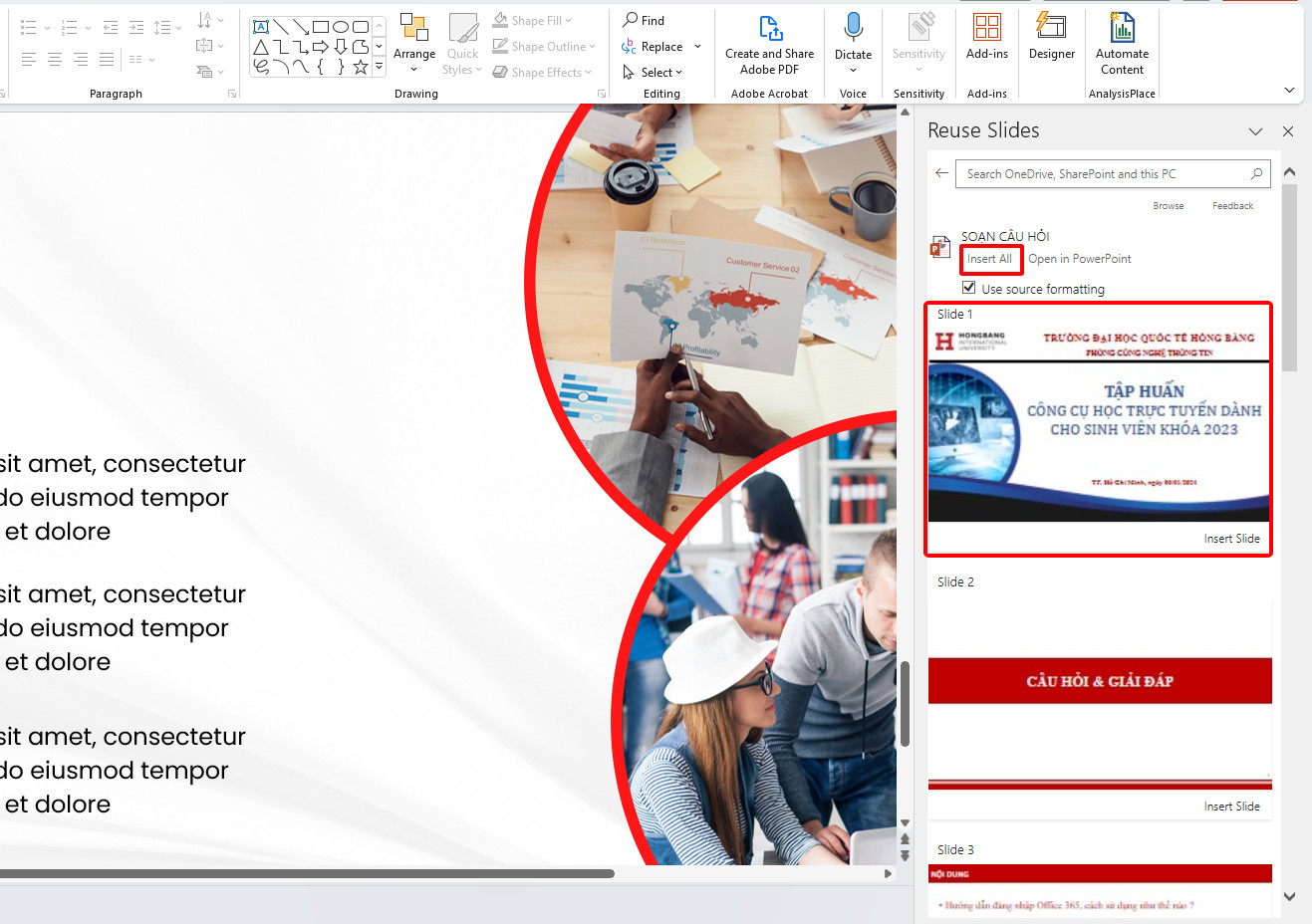The height and width of the screenshot is (924, 1312).
Task: Click the Reuse Slides vertical scrollbar thumb
Action: [1289, 277]
